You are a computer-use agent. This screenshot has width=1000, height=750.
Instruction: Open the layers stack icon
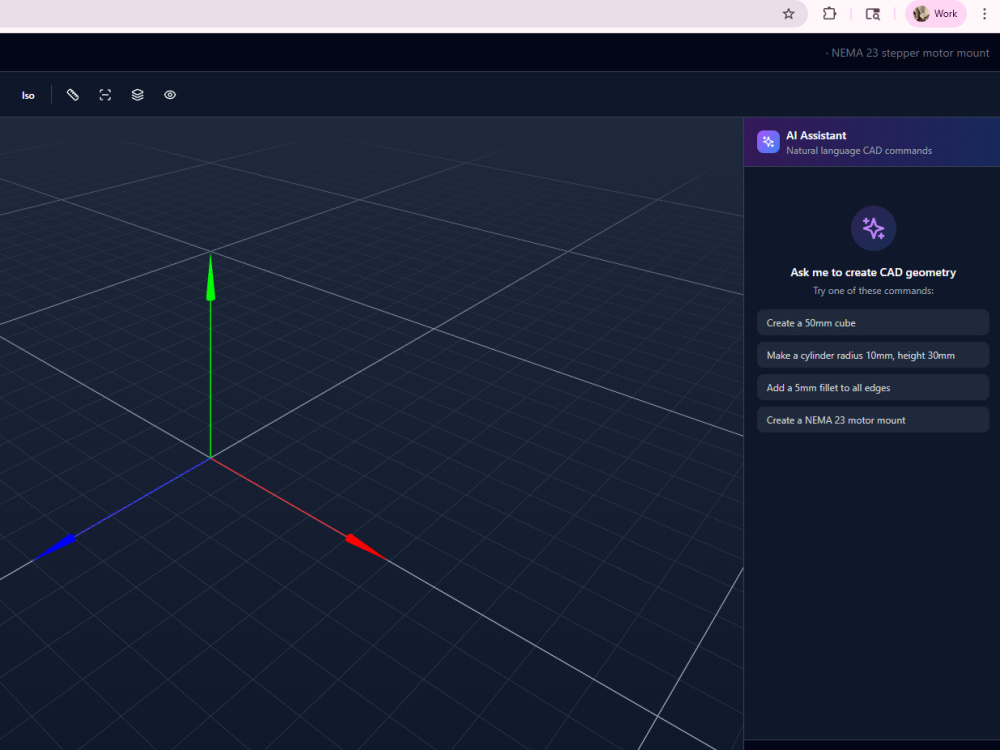point(138,95)
